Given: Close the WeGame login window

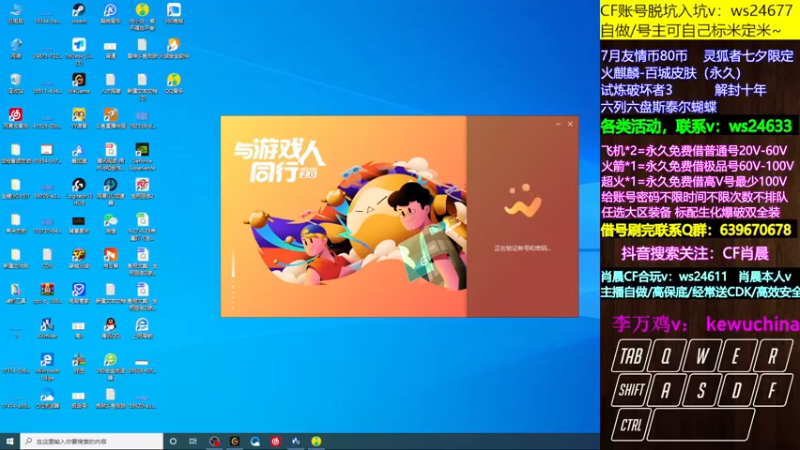Looking at the screenshot, I should (570, 124).
